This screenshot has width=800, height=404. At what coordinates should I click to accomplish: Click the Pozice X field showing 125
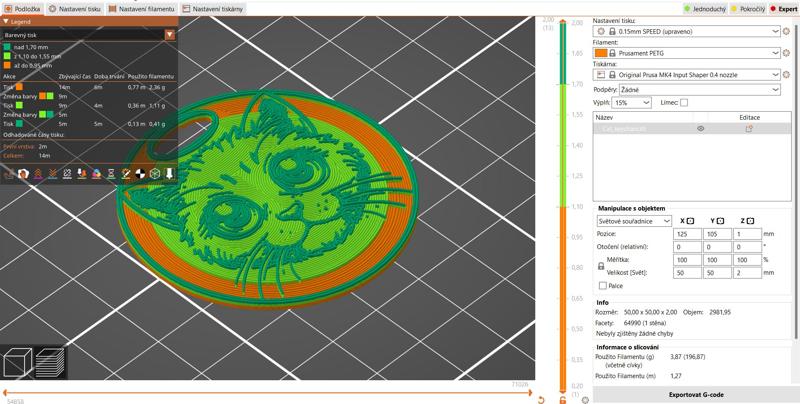(x=687, y=234)
